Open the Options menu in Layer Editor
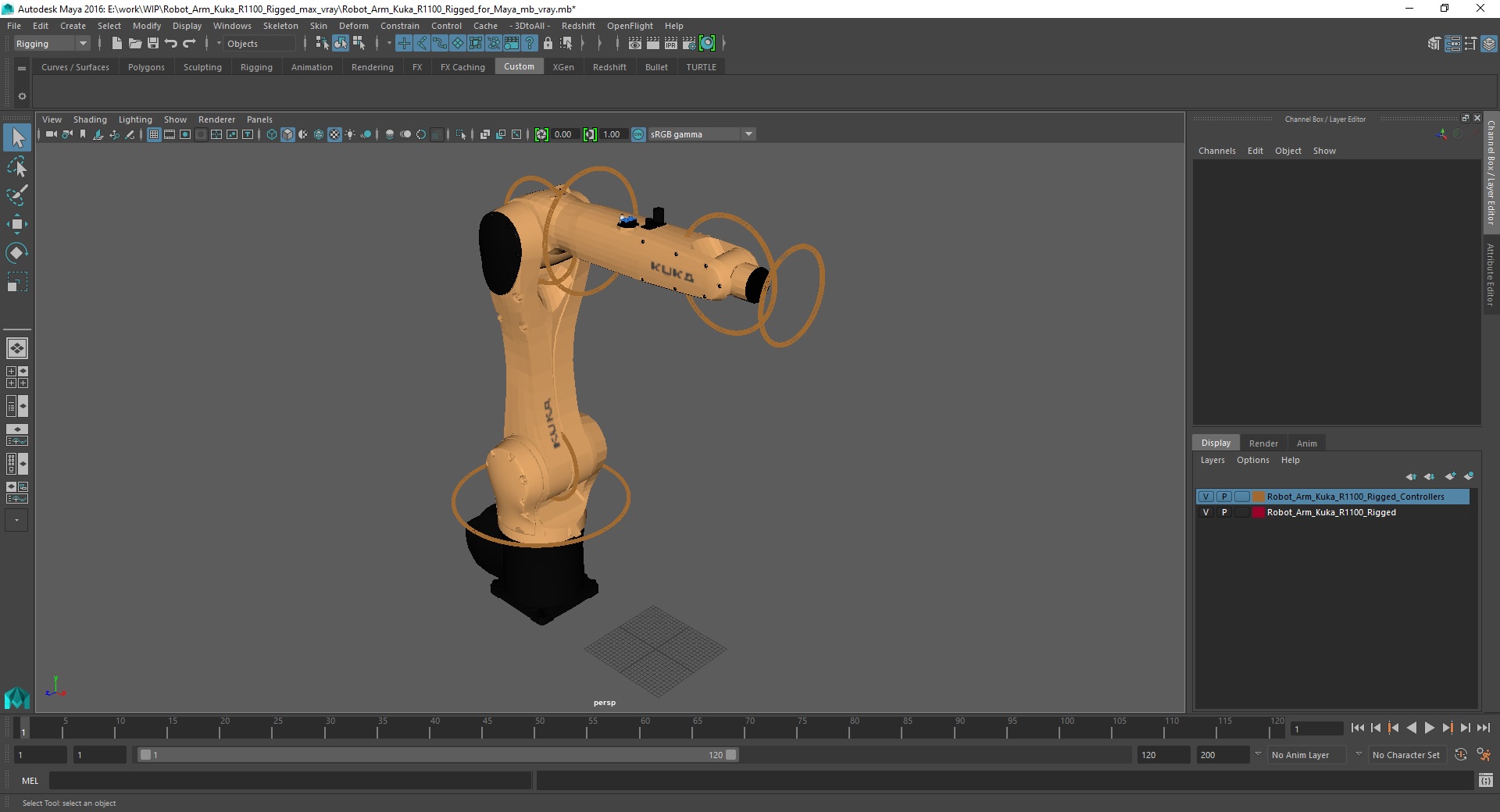 coord(1252,460)
